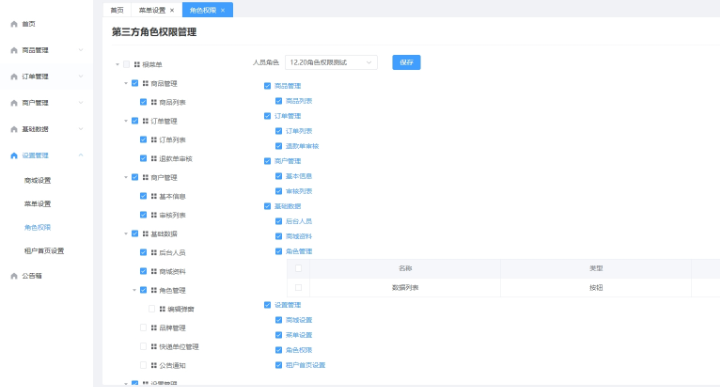Screen dimensions: 720x387
Task: Check the 公告通知 checkbox in the tree
Action: tap(143, 365)
